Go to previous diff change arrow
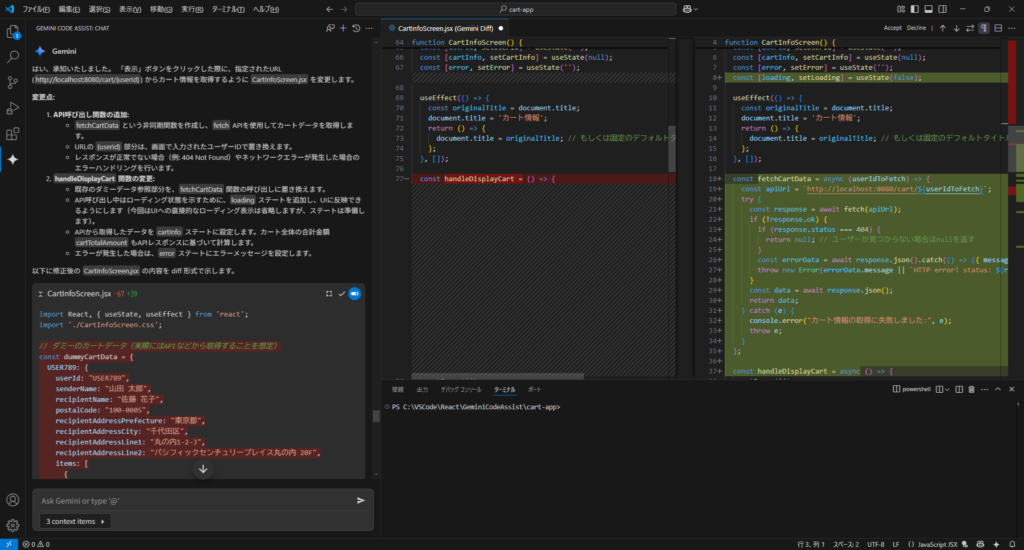 point(942,28)
